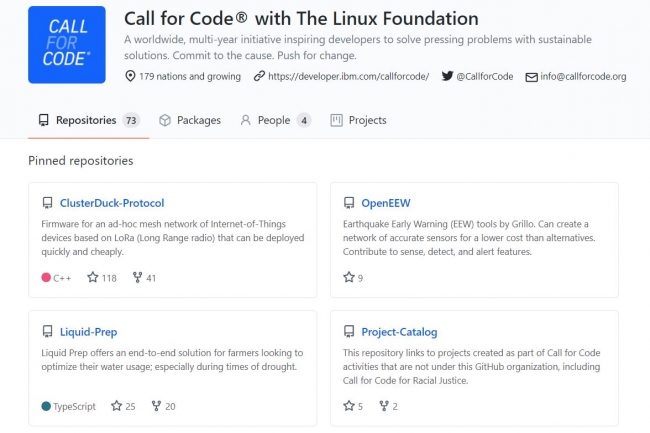Click the repository count badge 73
Image resolution: width=650 pixels, height=433 pixels.
click(x=131, y=121)
